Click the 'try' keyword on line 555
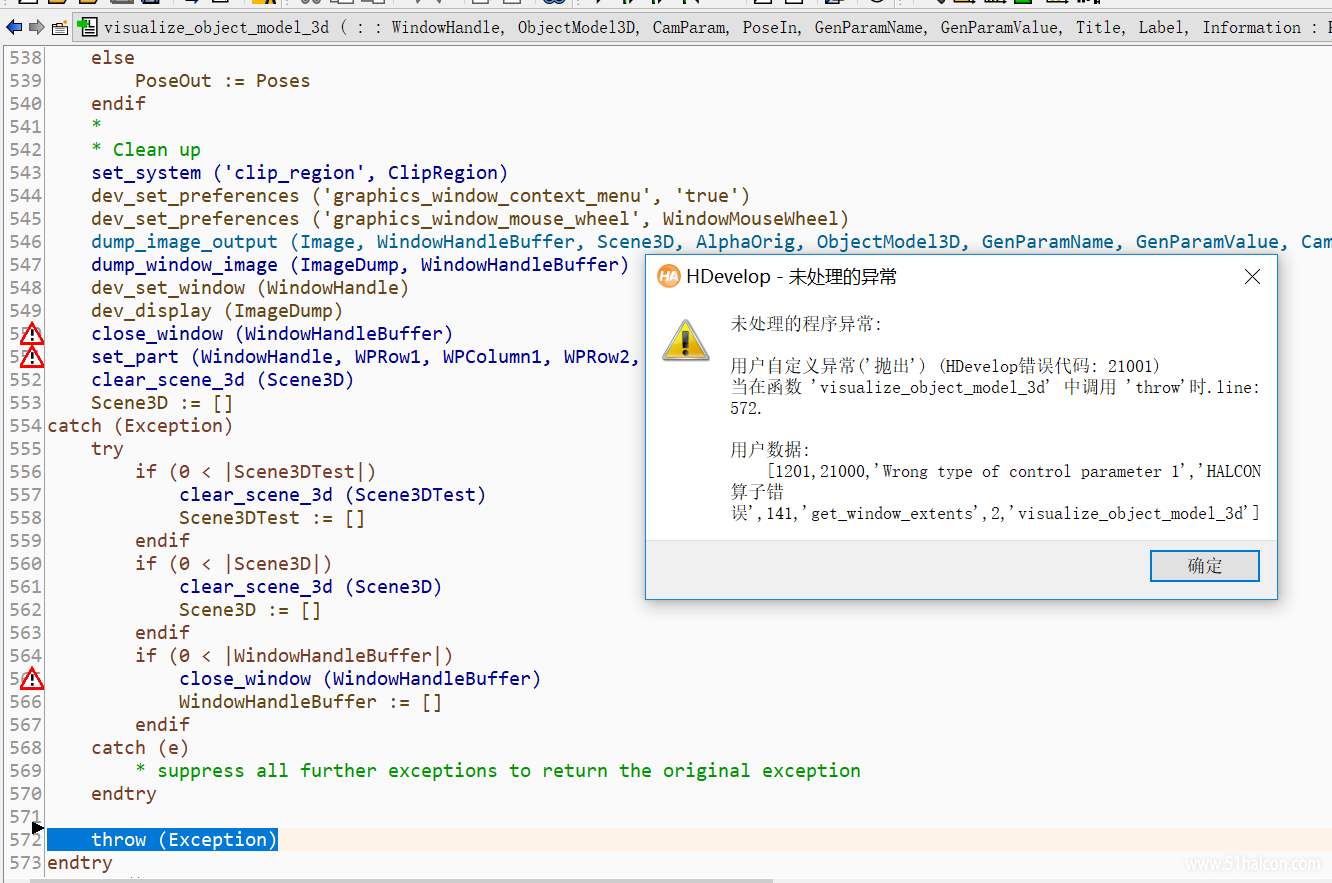This screenshot has height=883, width=1332. (x=107, y=449)
